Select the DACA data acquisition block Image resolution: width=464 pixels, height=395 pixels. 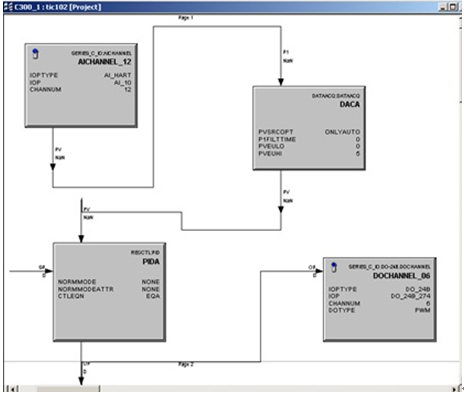tap(309, 128)
